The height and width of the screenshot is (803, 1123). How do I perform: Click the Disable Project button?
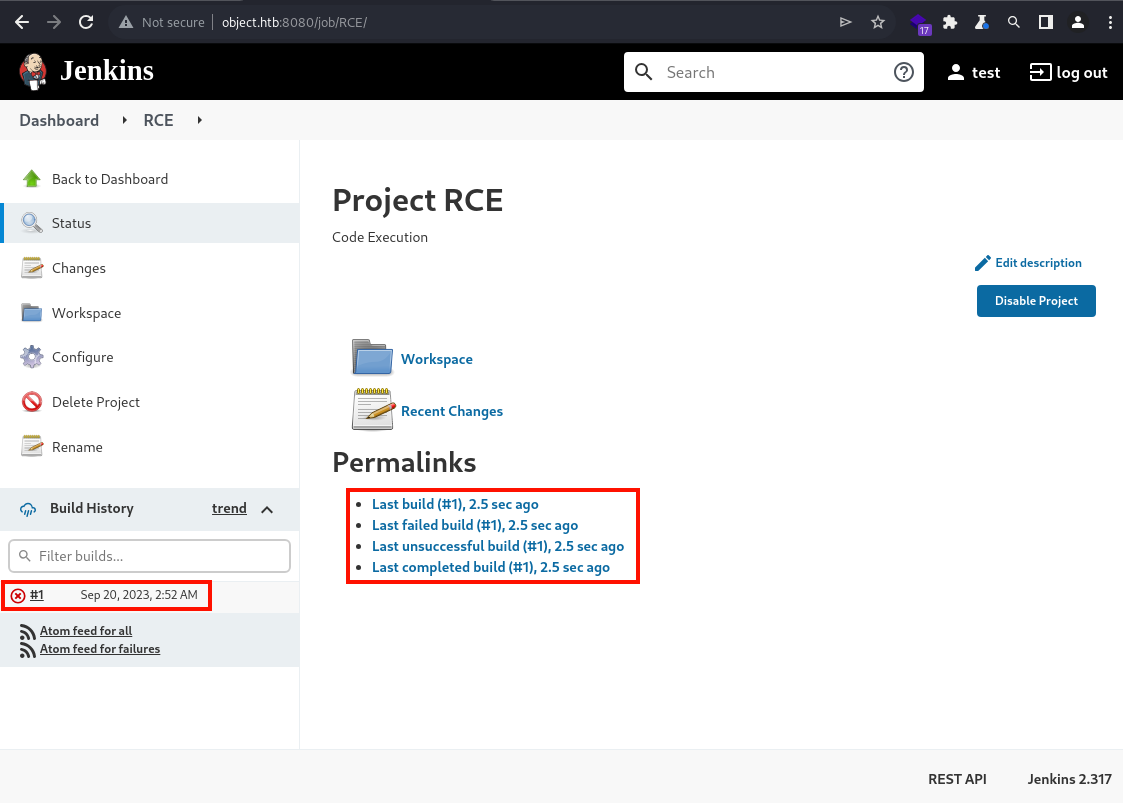pyautogui.click(x=1036, y=301)
